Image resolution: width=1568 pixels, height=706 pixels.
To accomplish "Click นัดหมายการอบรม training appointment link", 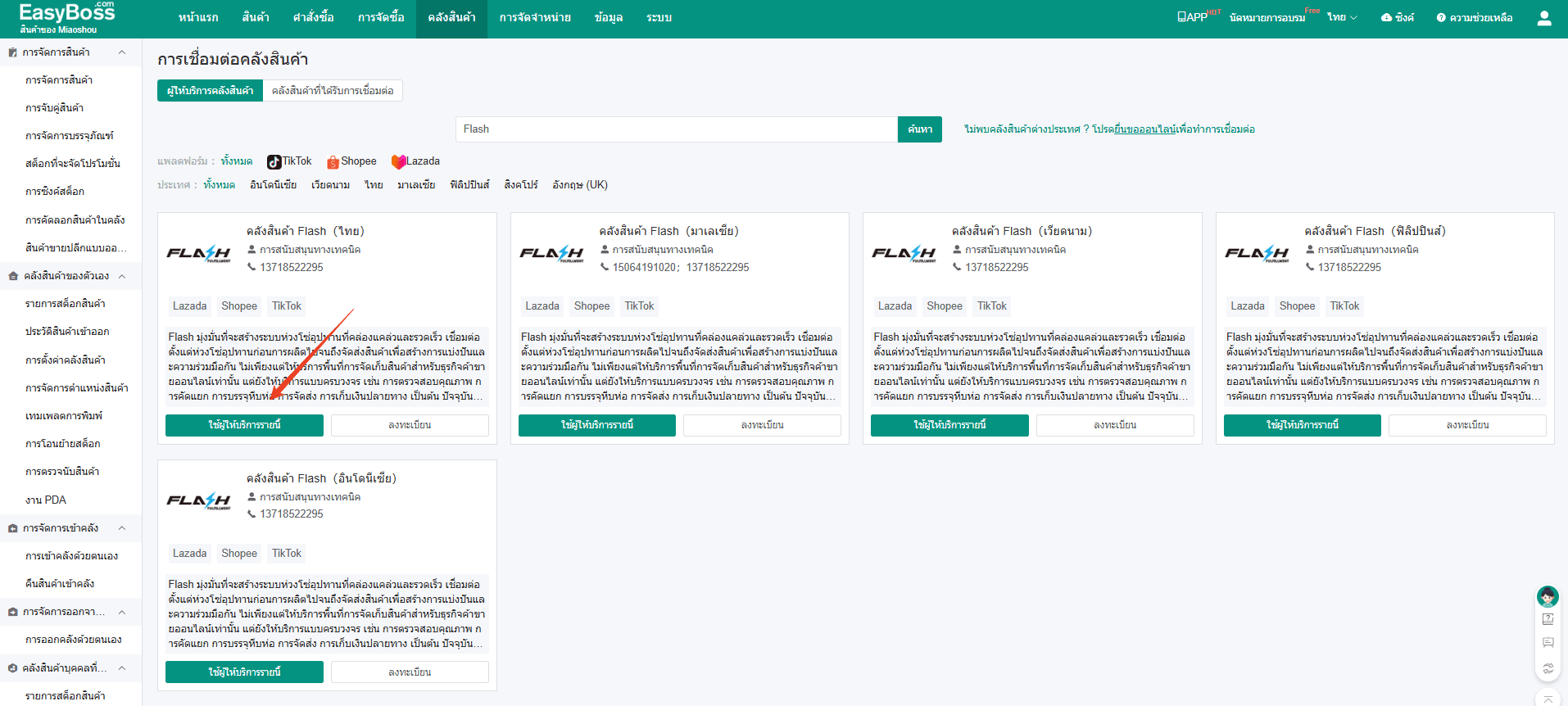I will coord(1267,18).
